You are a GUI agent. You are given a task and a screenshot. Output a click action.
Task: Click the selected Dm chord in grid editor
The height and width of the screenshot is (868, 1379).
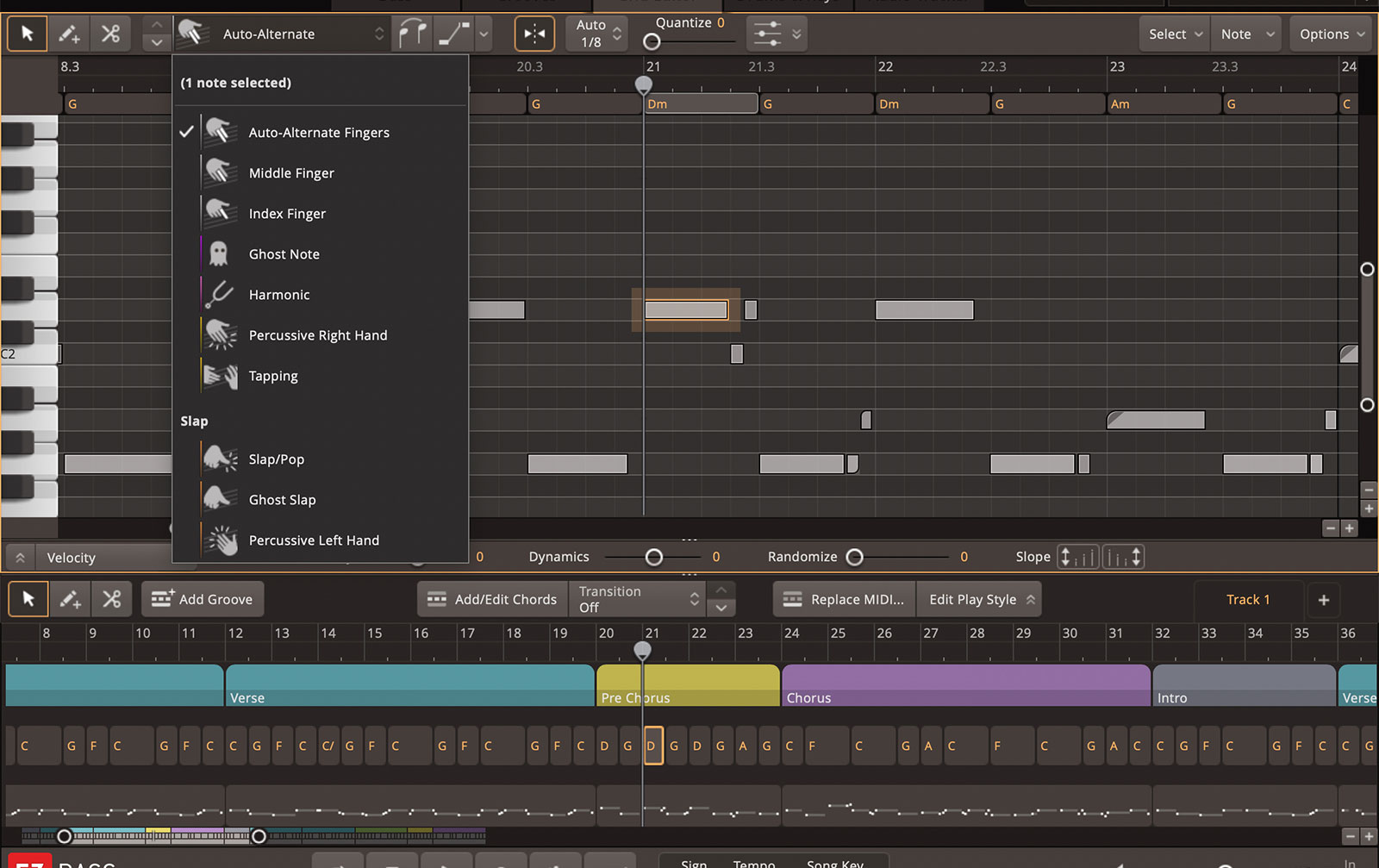tap(701, 103)
